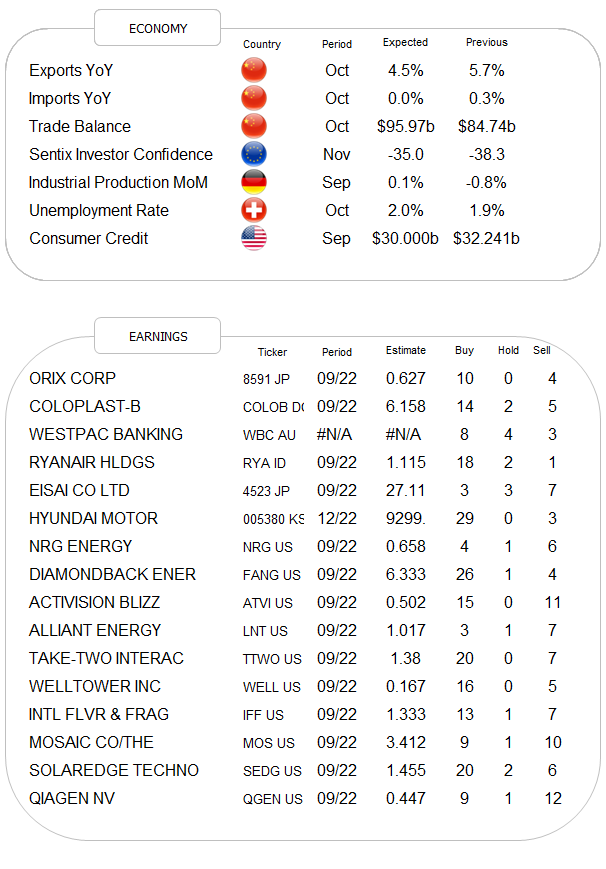The width and height of the screenshot is (606, 869).
Task: Select INTL FLVR & FRAG company name
Action: pos(99,714)
